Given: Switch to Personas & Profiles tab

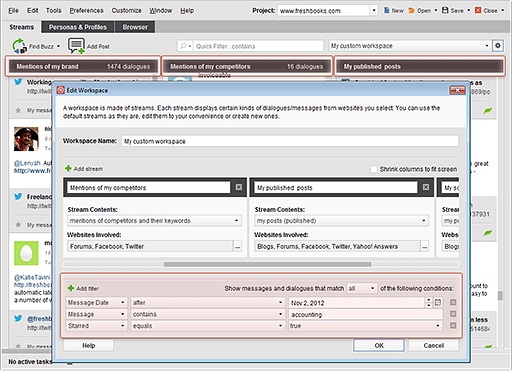Looking at the screenshot, I should (78, 27).
